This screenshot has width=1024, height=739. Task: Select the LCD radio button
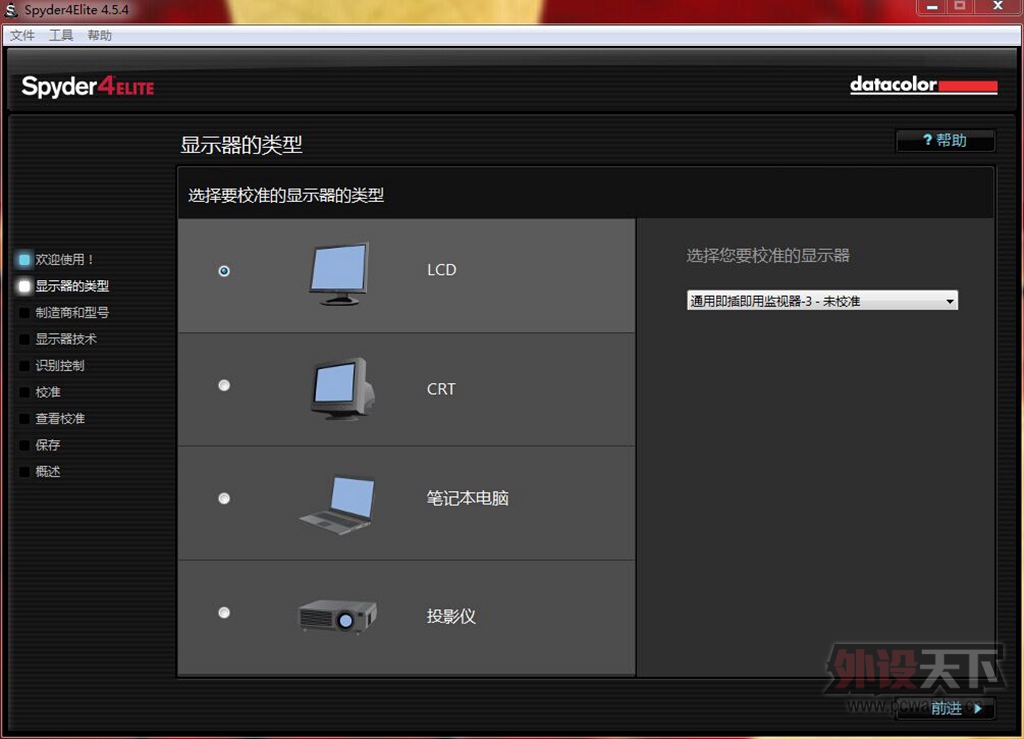[x=224, y=271]
